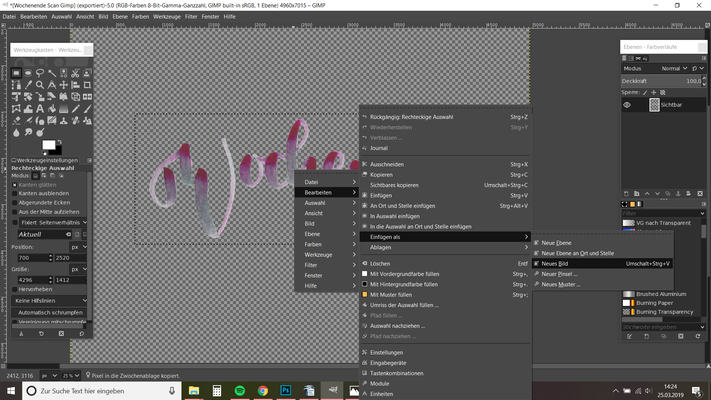
Task: Enable the Kanten ausblenden checkbox
Action: point(15,192)
